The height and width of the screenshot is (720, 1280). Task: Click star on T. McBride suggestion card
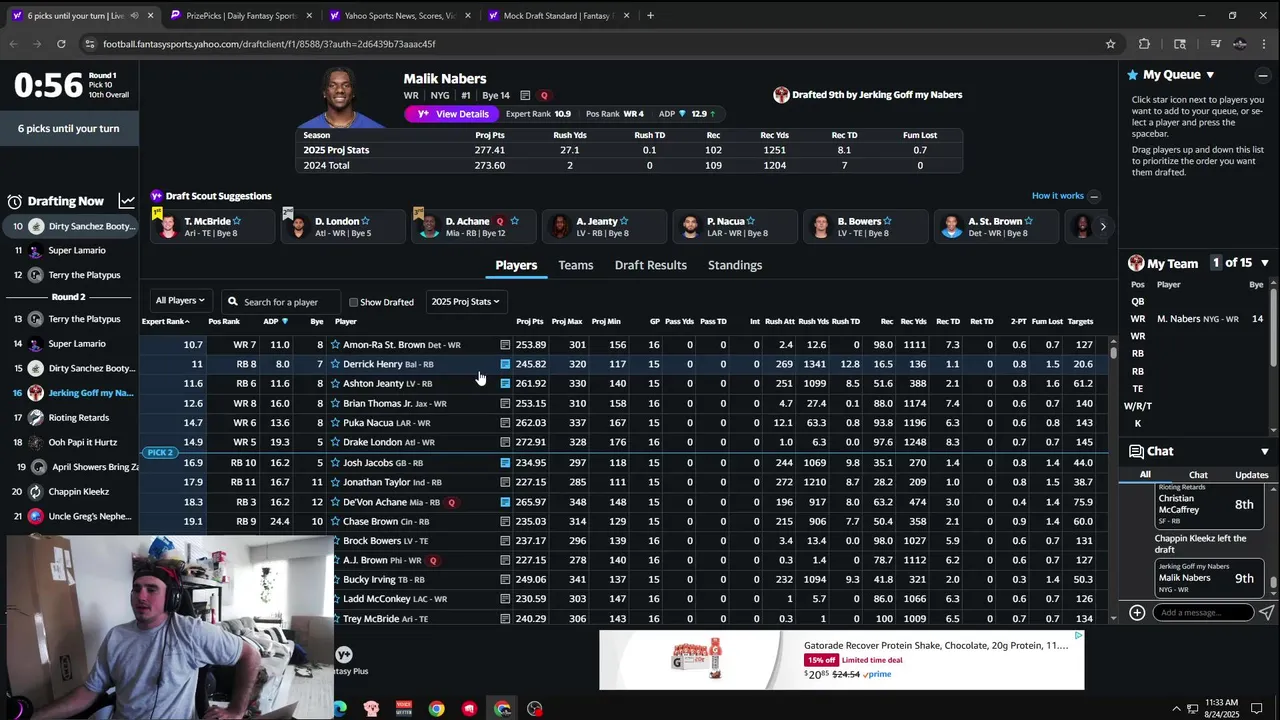[x=237, y=221]
